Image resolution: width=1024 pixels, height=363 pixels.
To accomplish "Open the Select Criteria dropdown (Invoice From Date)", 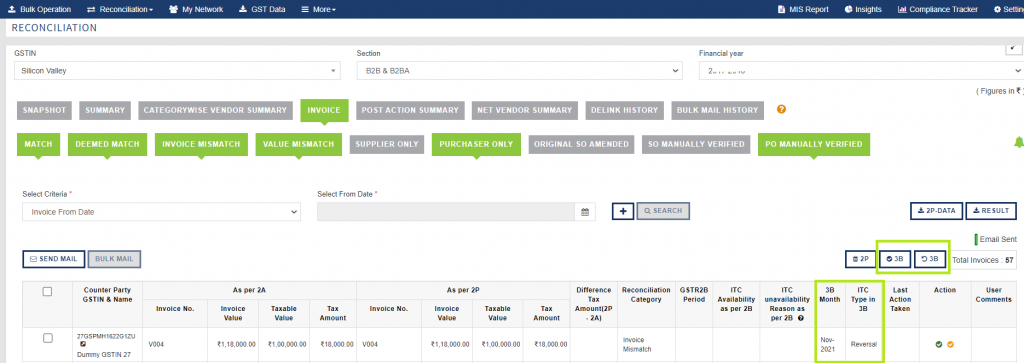I will [161, 212].
